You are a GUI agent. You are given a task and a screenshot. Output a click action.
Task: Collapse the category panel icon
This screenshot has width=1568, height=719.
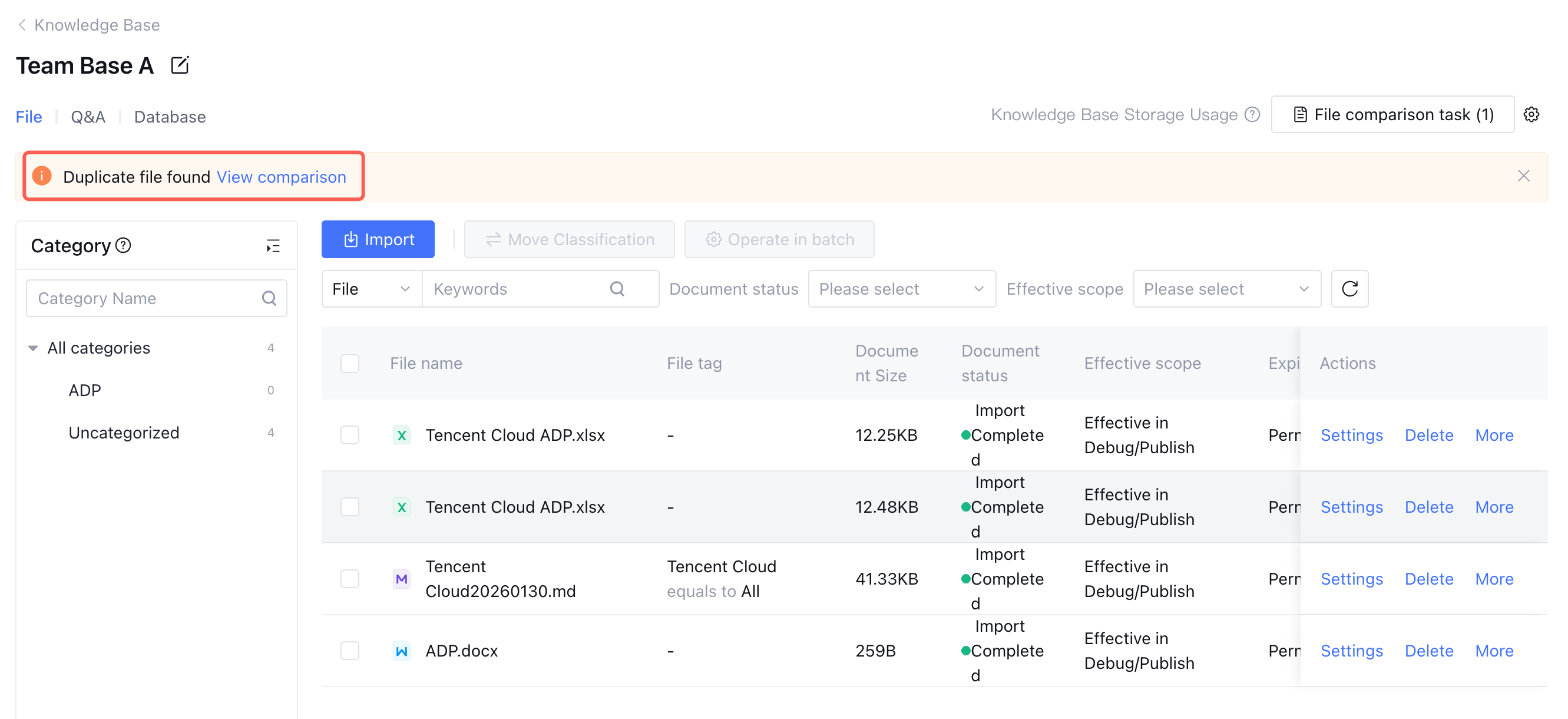pyautogui.click(x=273, y=246)
